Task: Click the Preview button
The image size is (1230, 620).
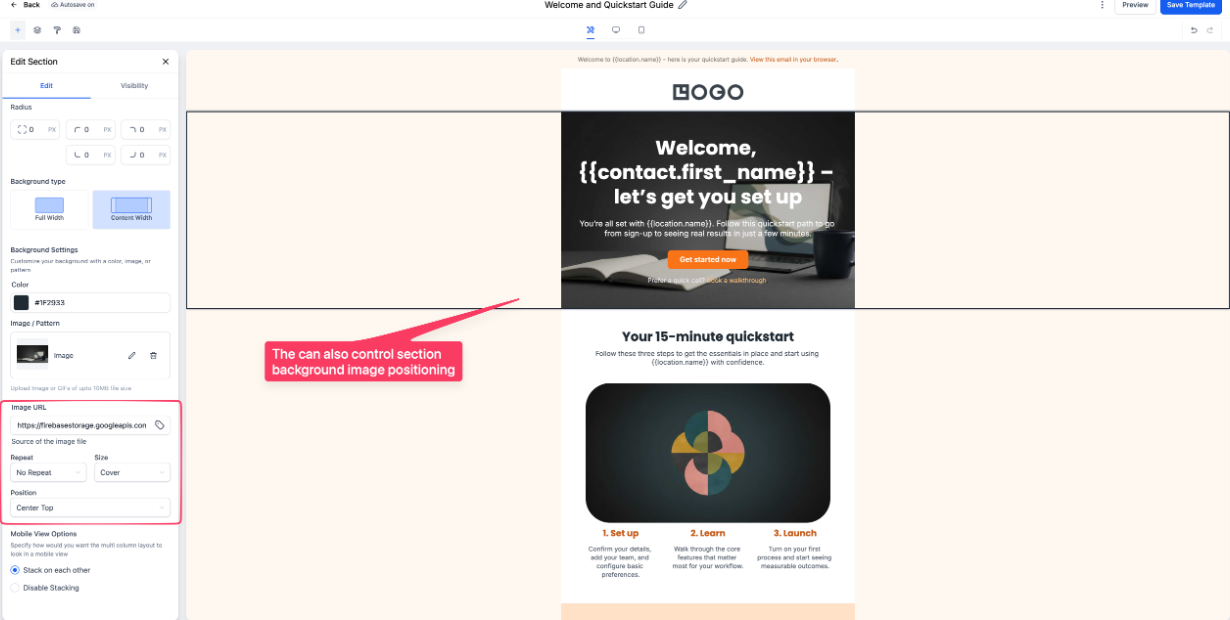Action: [x=1135, y=5]
